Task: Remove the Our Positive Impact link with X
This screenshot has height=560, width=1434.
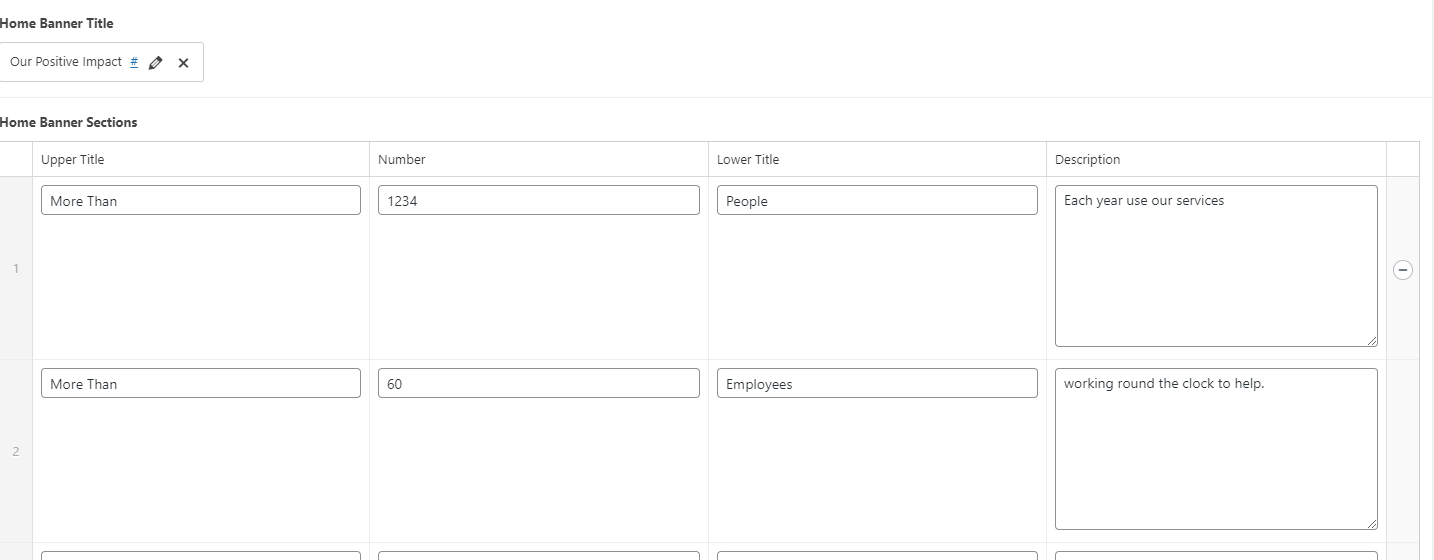Action: (x=183, y=63)
